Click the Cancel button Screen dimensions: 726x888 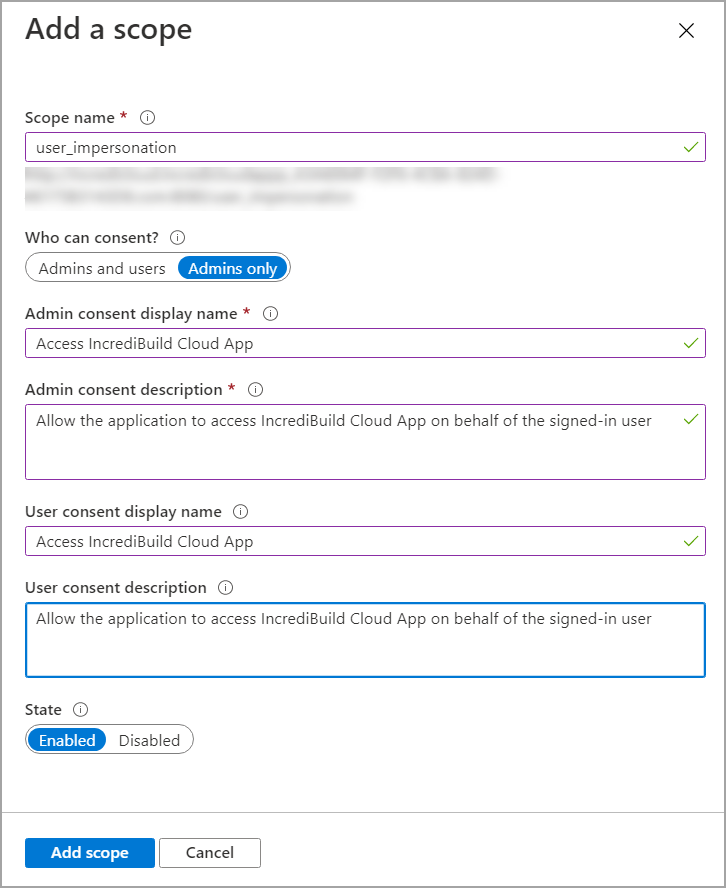pos(210,852)
